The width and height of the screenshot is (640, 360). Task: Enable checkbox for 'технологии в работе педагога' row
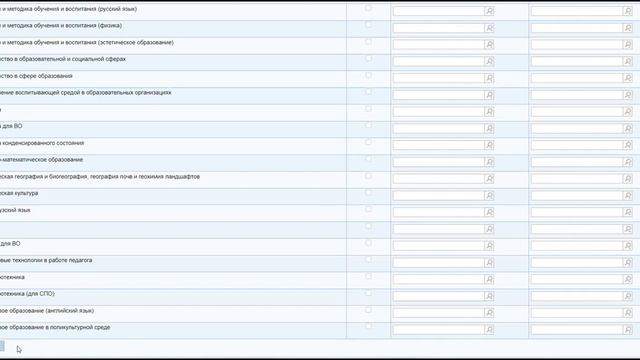click(368, 260)
